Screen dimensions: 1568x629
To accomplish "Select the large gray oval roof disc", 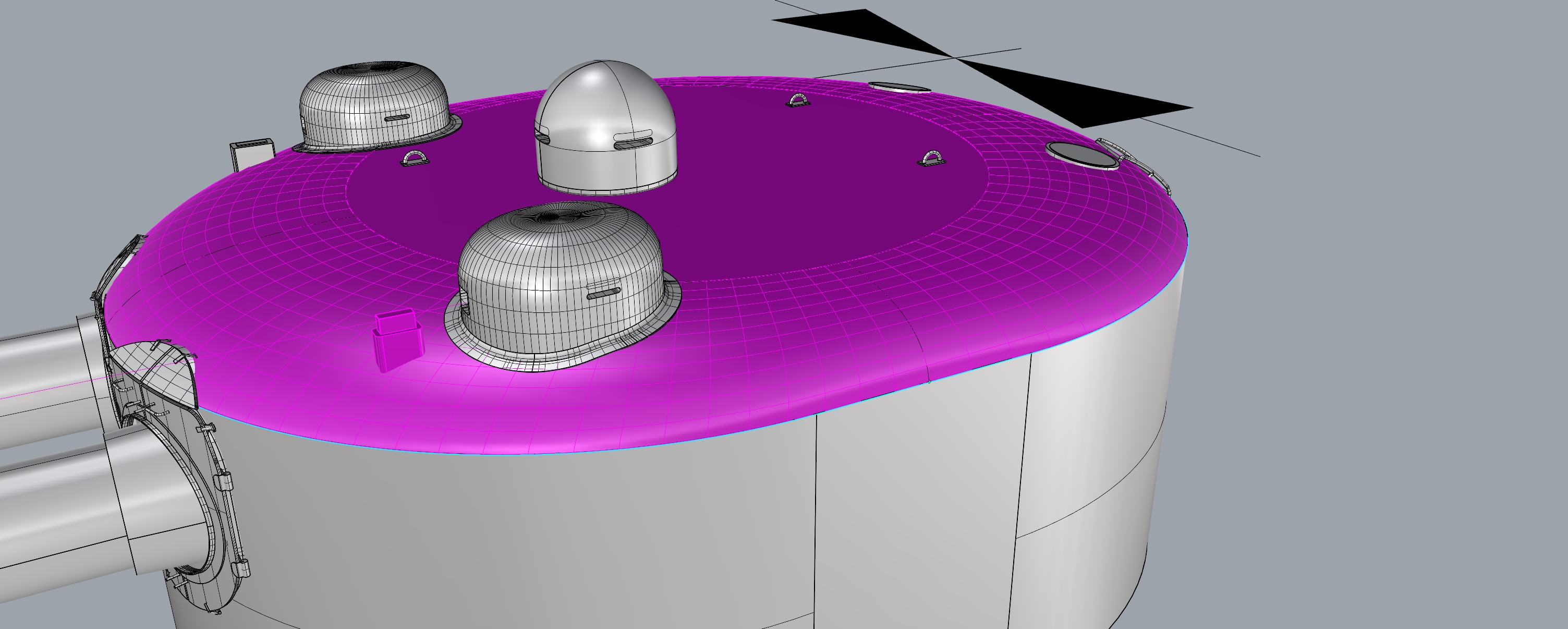I will [x=1082, y=155].
